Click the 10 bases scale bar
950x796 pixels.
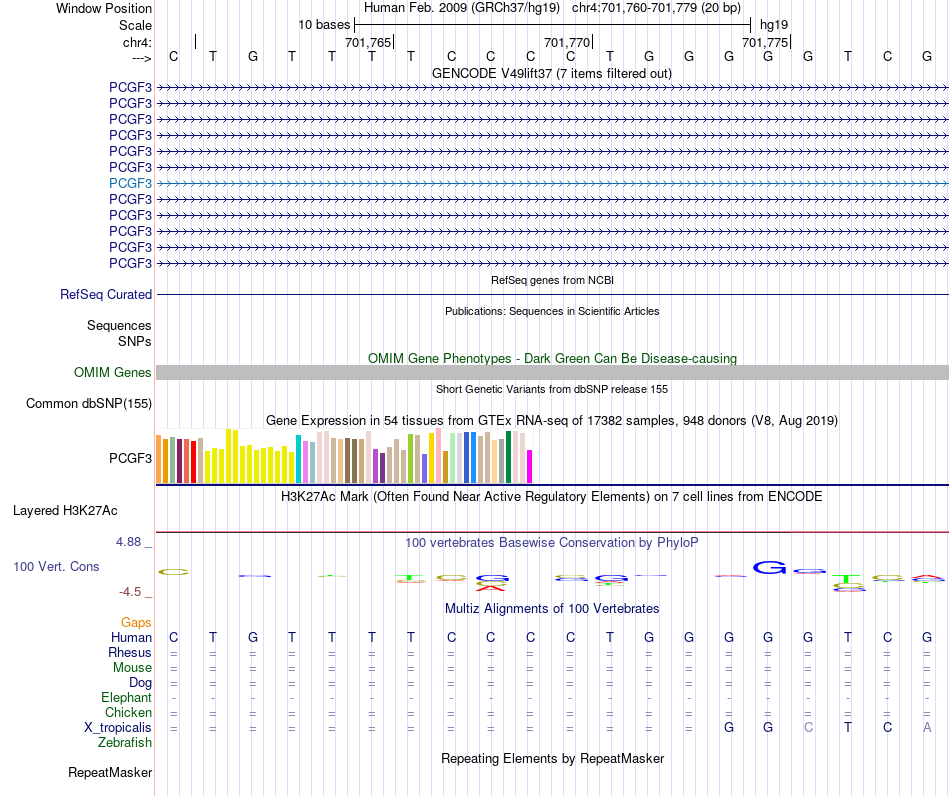click(552, 25)
